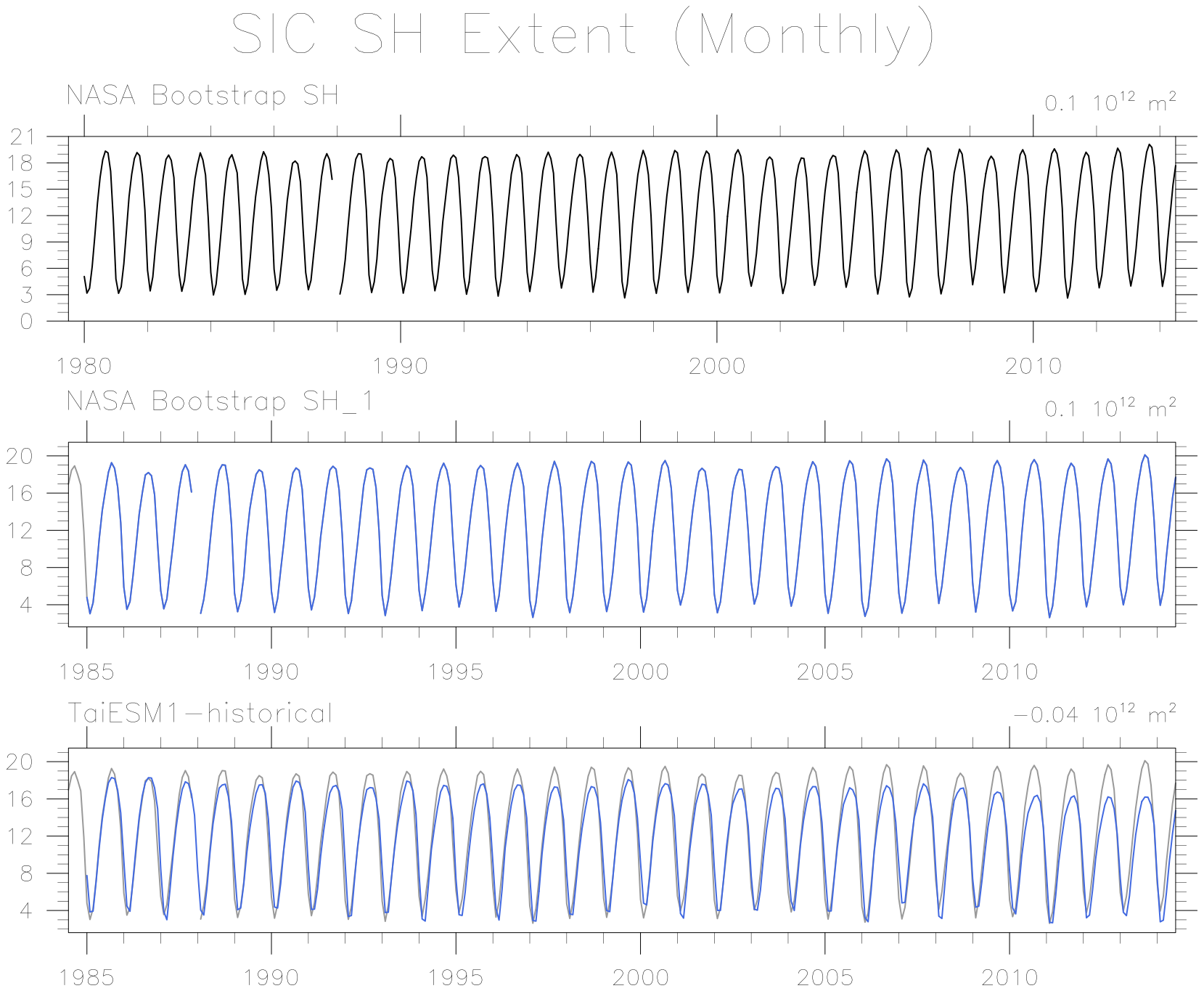Click the '3' y-axis label in top panel
The image size is (1204, 991).
pyautogui.click(x=27, y=295)
